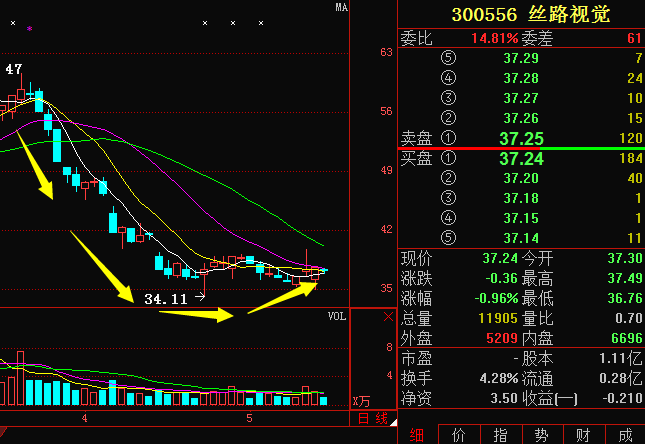Viewport: 645px width, 444px height.
Task: Click the X万 volume unit label
Action: click(361, 401)
